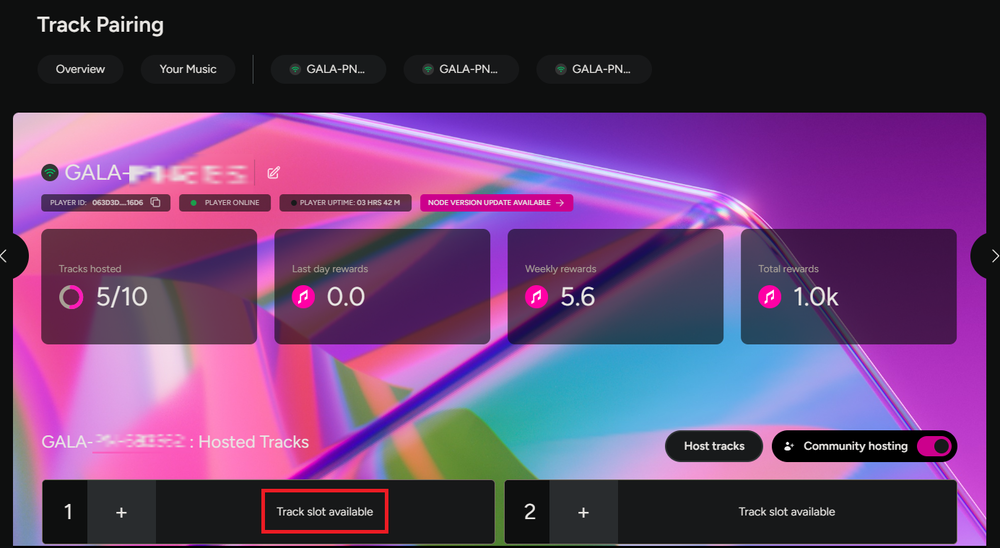Click the music note icon in Weekly rewards
Screen dimensions: 1000x548
click(x=536, y=297)
